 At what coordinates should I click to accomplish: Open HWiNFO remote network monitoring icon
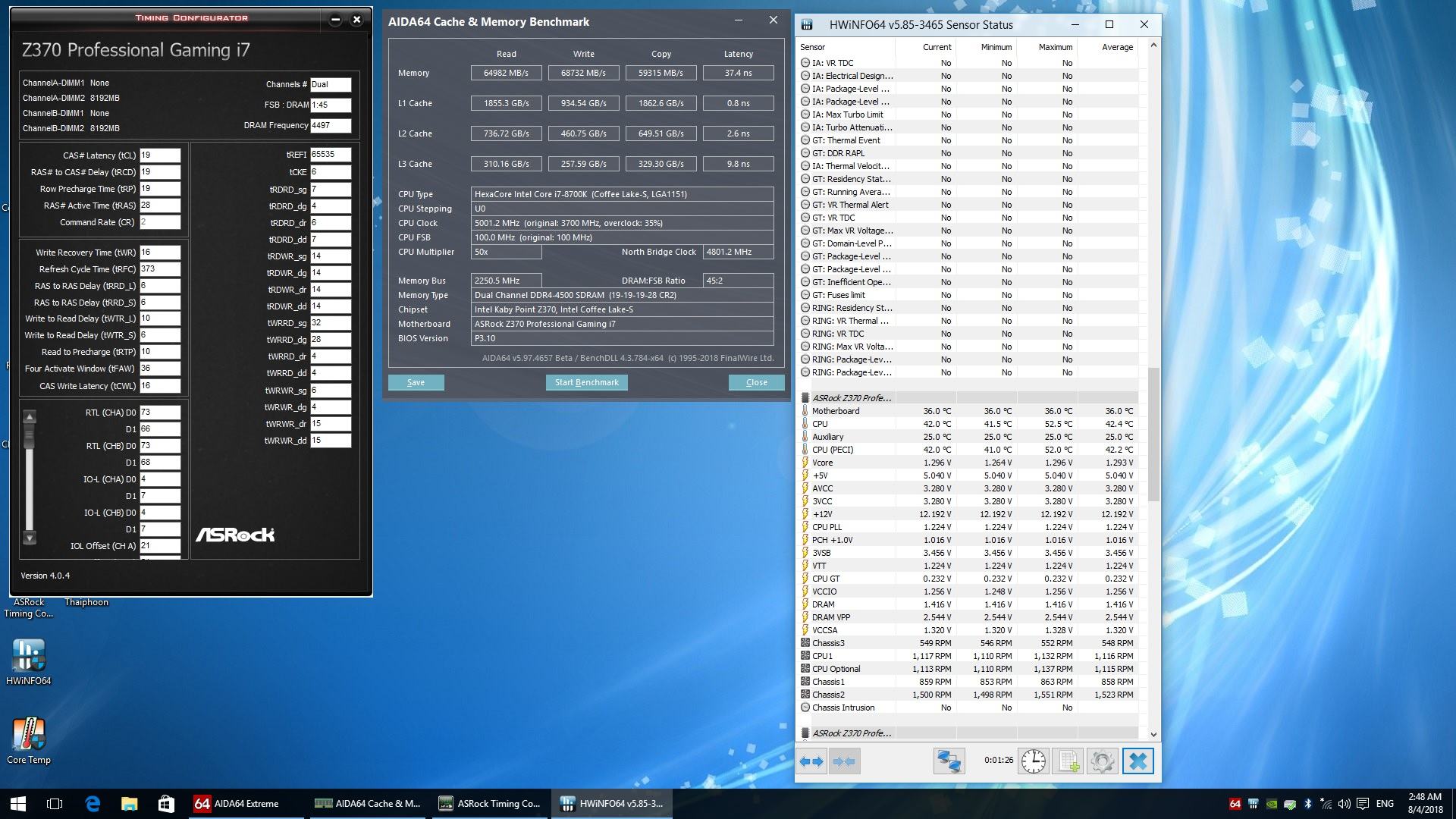coord(949,761)
